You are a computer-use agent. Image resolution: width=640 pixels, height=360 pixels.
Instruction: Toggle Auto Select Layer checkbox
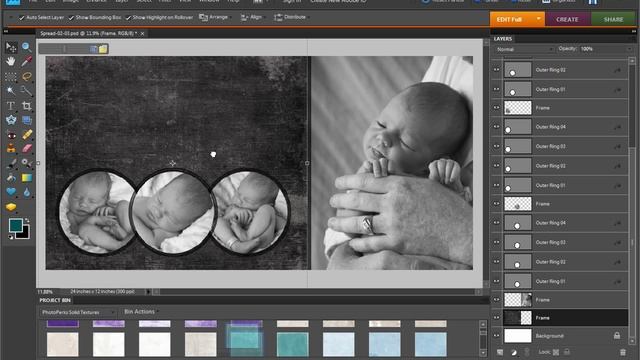click(x=21, y=18)
